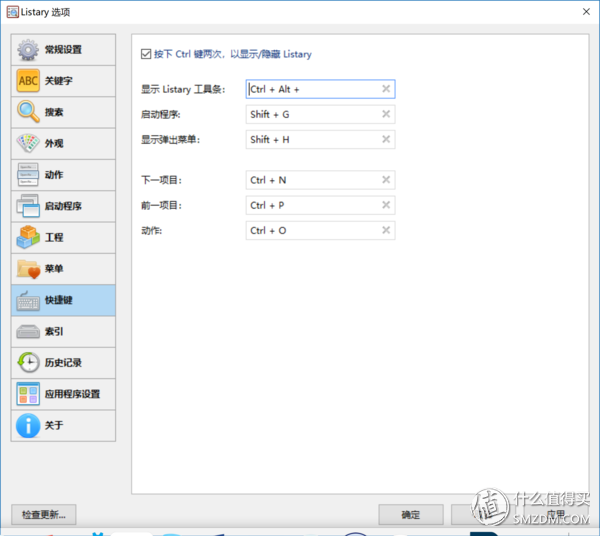Switch to the 菜单 tab label

coord(54,269)
